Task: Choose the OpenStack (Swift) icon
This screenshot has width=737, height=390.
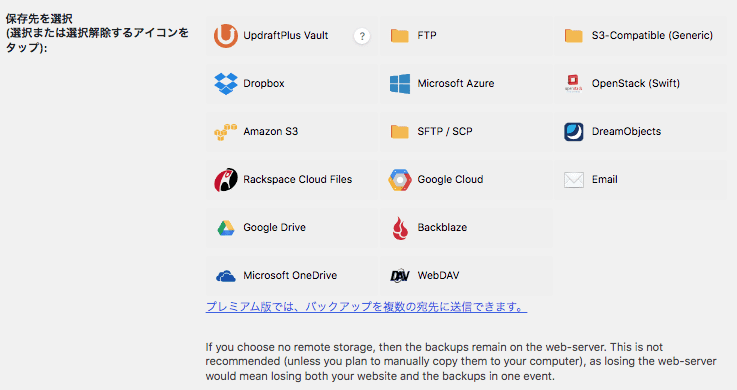Action: [x=573, y=84]
